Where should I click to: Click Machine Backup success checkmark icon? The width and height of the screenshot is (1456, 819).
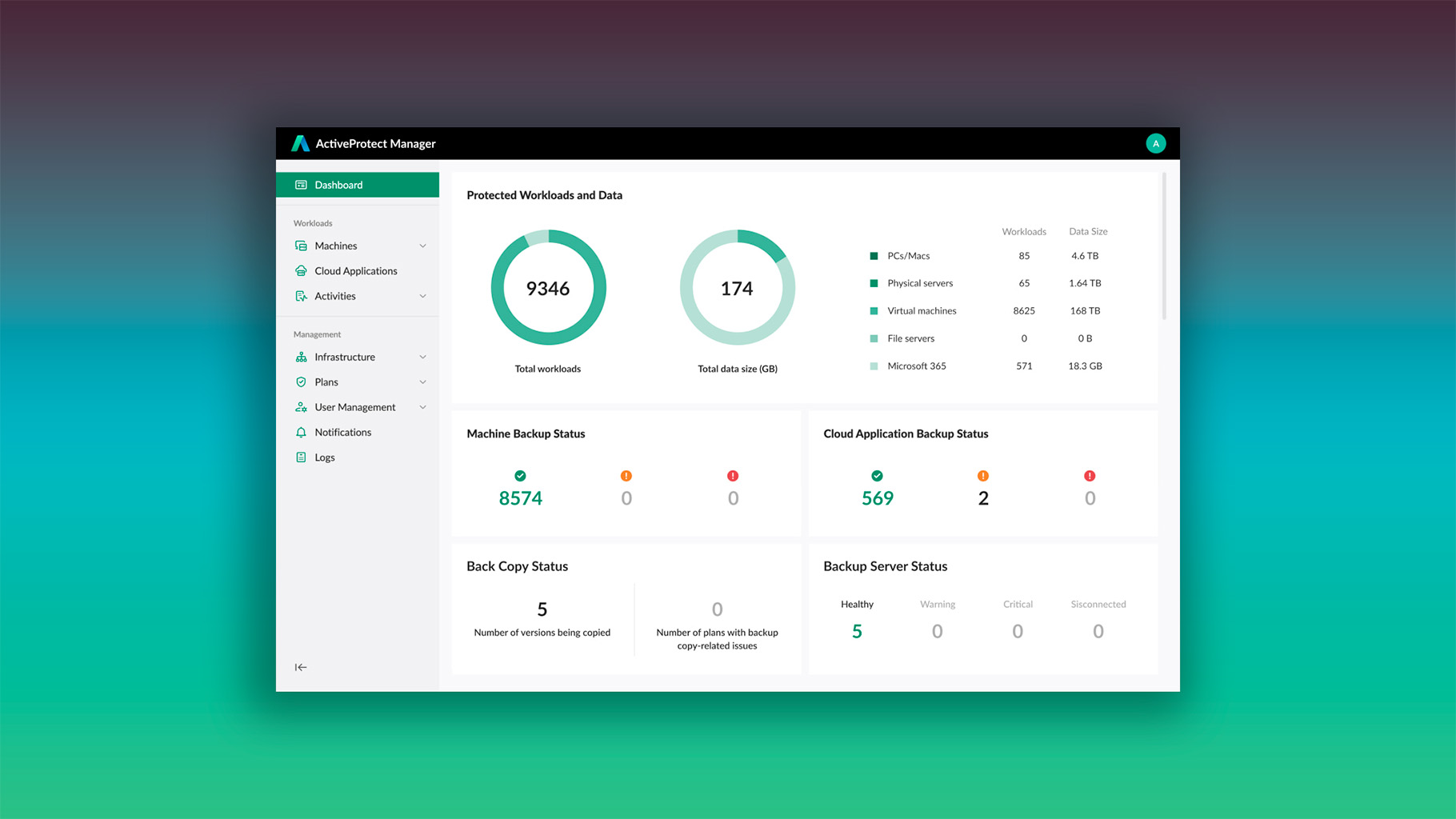click(520, 476)
